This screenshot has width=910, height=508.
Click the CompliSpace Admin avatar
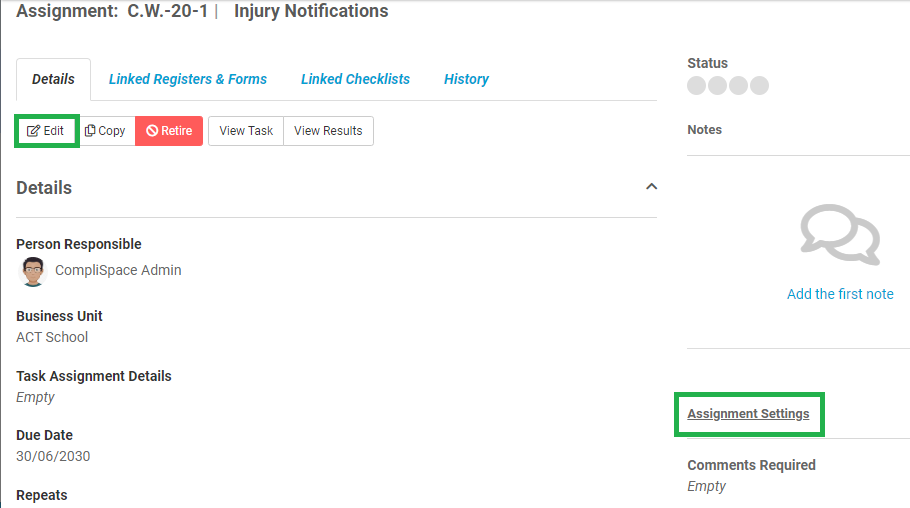pyautogui.click(x=32, y=271)
